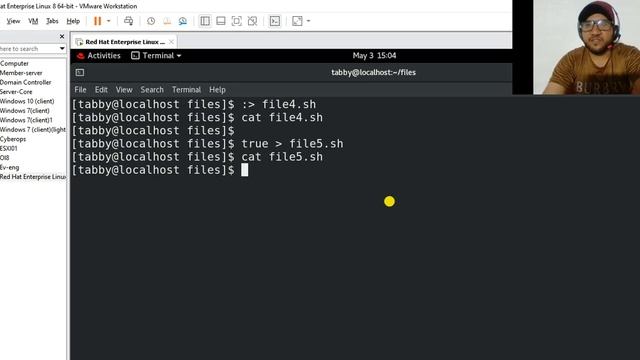Select Windows 7(client) in library
Image resolution: width=640 pixels, height=360 pixels.
tap(24, 110)
